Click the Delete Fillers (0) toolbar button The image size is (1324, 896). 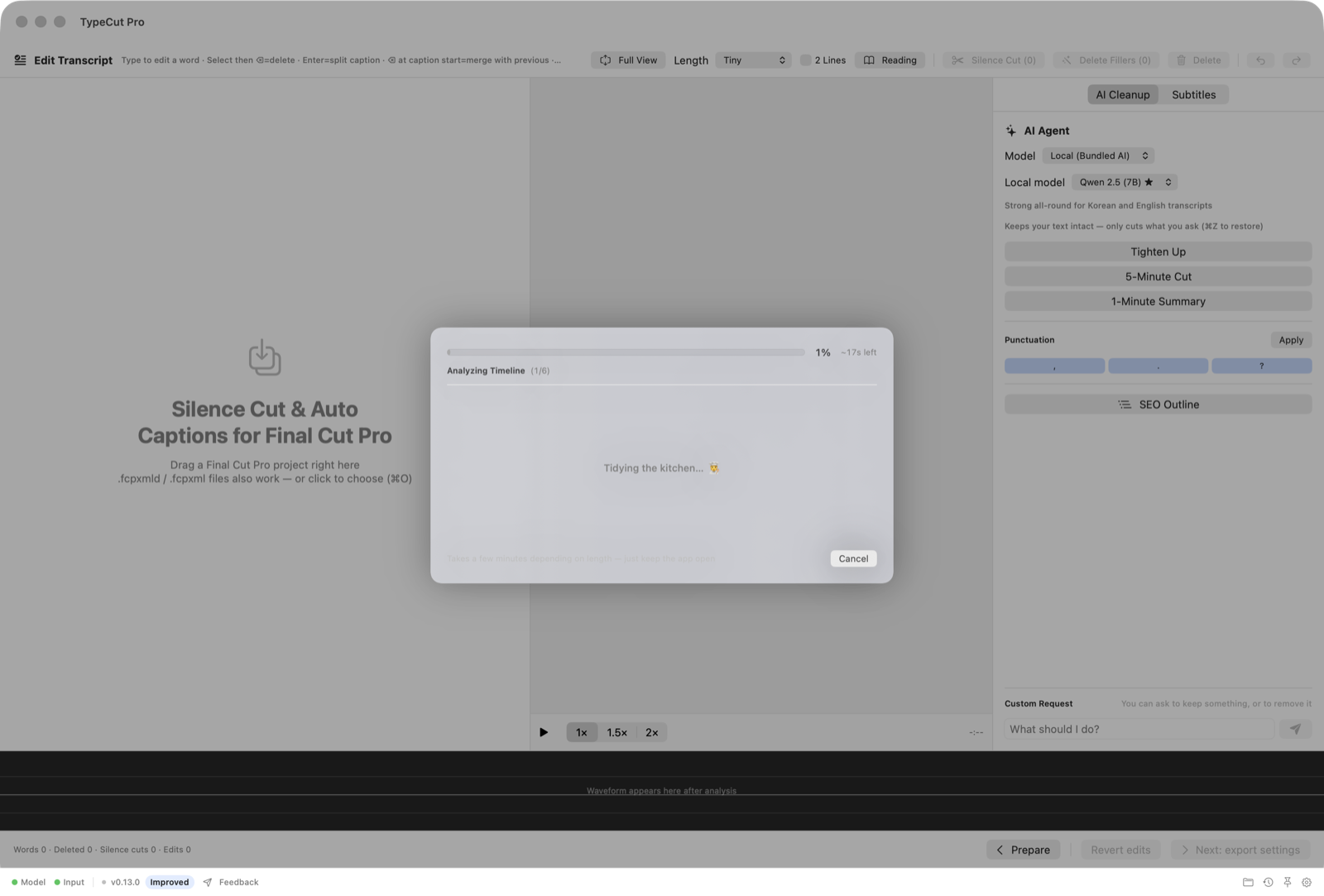pyautogui.click(x=1106, y=60)
